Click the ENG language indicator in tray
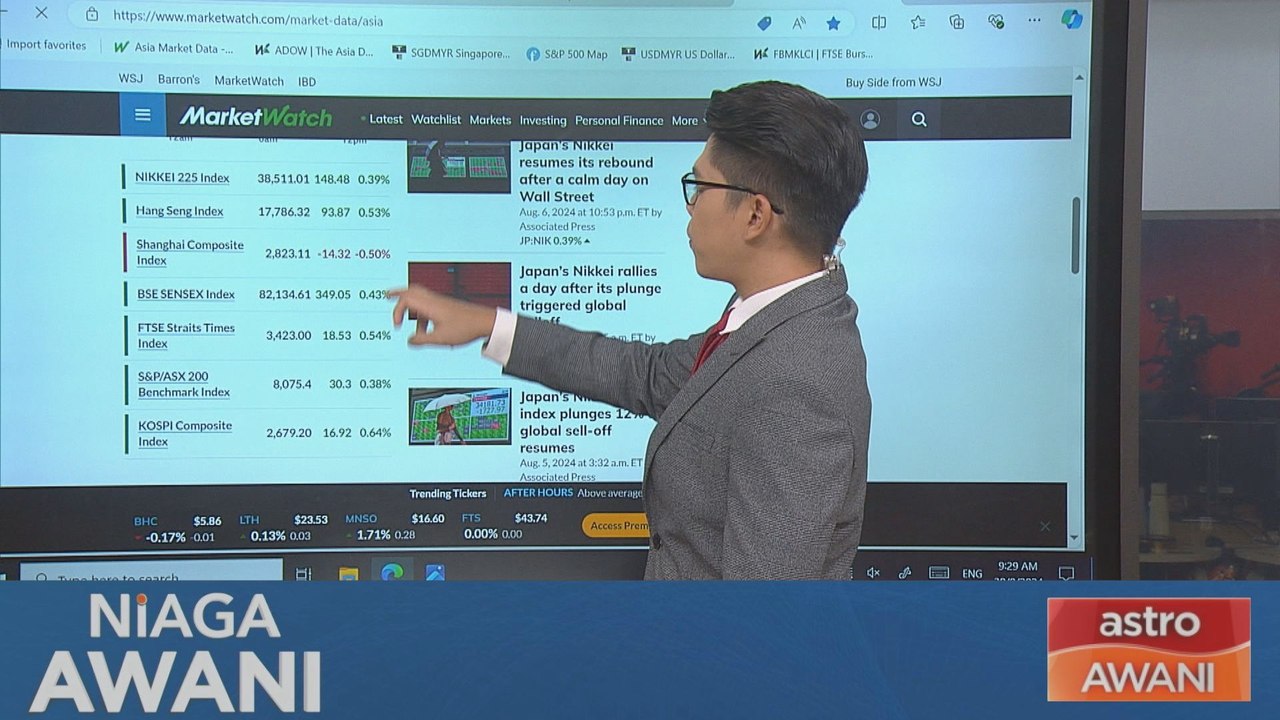Viewport: 1280px width, 720px height. pyautogui.click(x=972, y=574)
